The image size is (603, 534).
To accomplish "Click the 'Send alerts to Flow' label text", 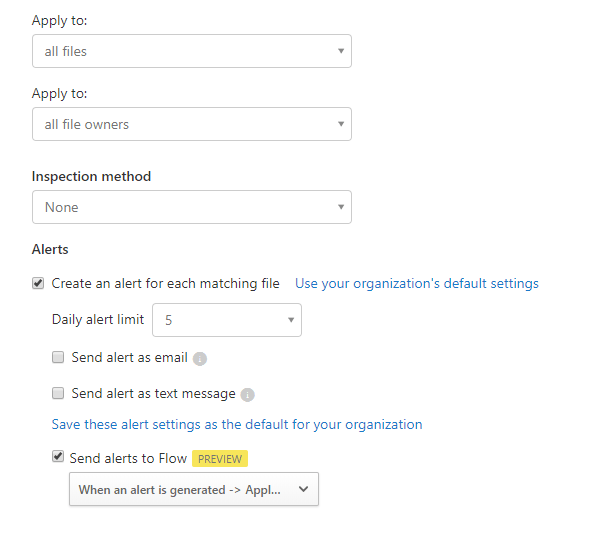I will [x=128, y=458].
